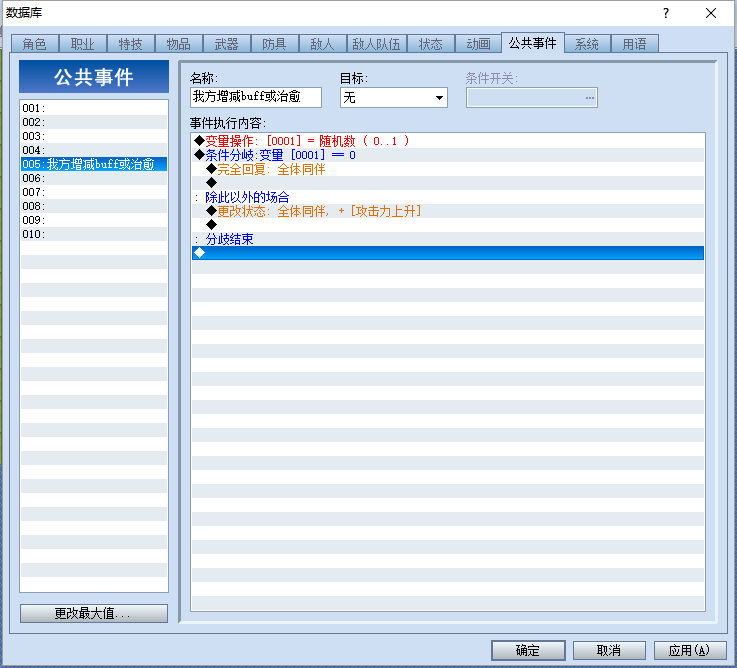Select common event 001 in the list
This screenshot has width=737, height=668.
click(94, 108)
